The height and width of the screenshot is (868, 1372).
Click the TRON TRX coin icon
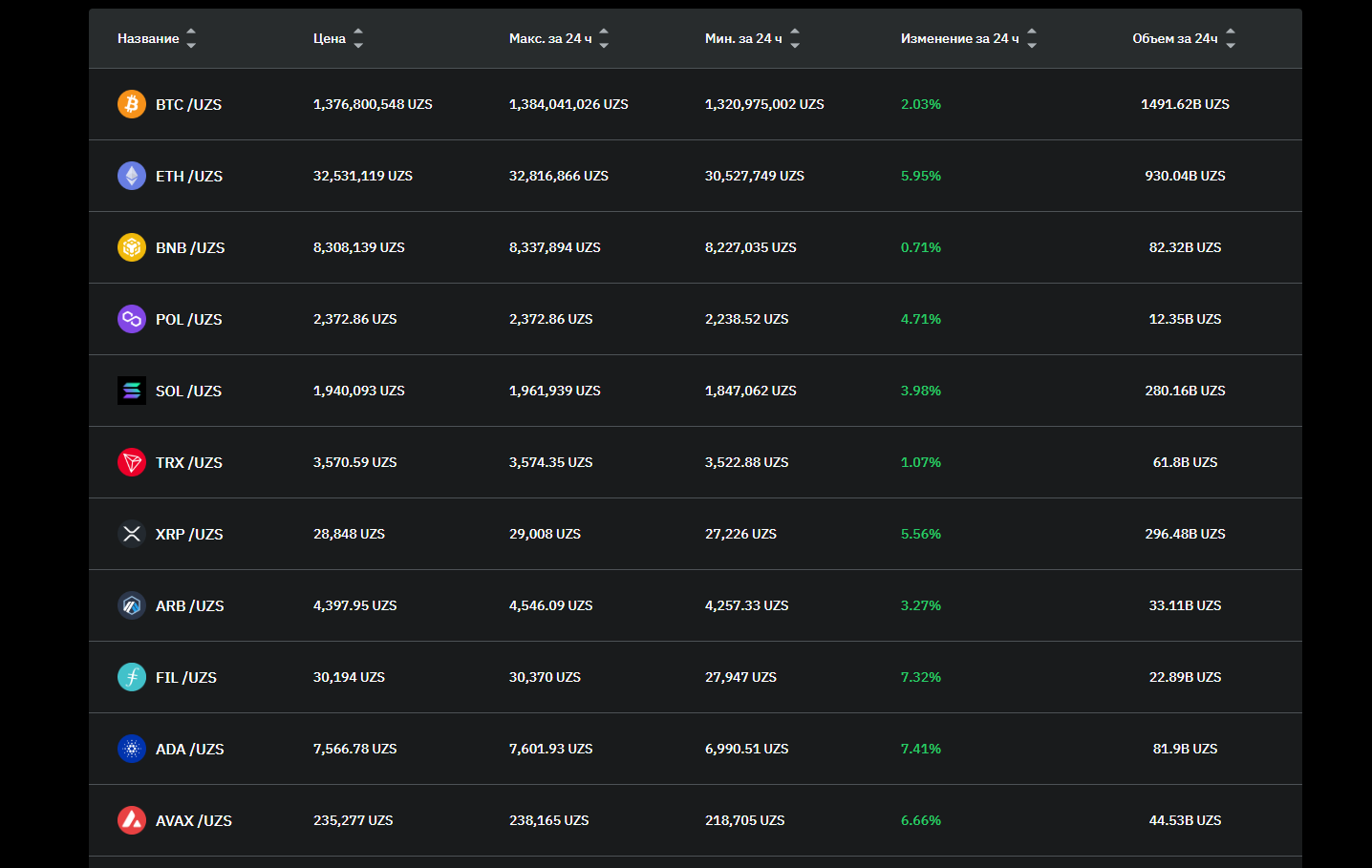pyautogui.click(x=132, y=462)
